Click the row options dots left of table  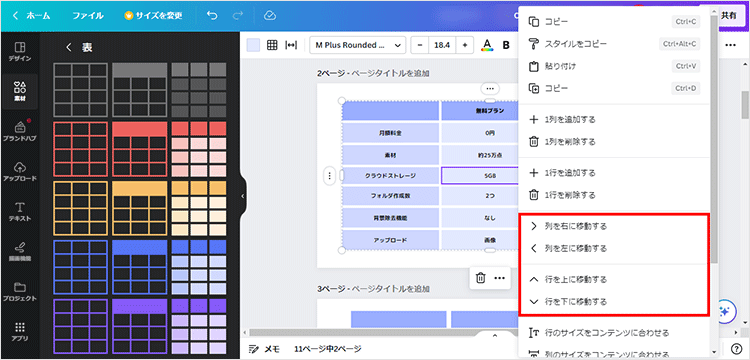coord(329,175)
